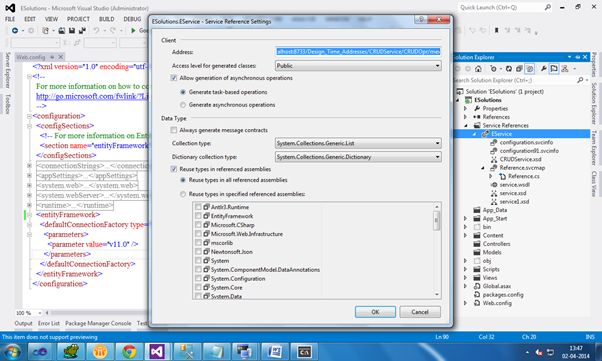Click the Save All icon in toolbar
The image size is (602, 361).
click(82, 30)
